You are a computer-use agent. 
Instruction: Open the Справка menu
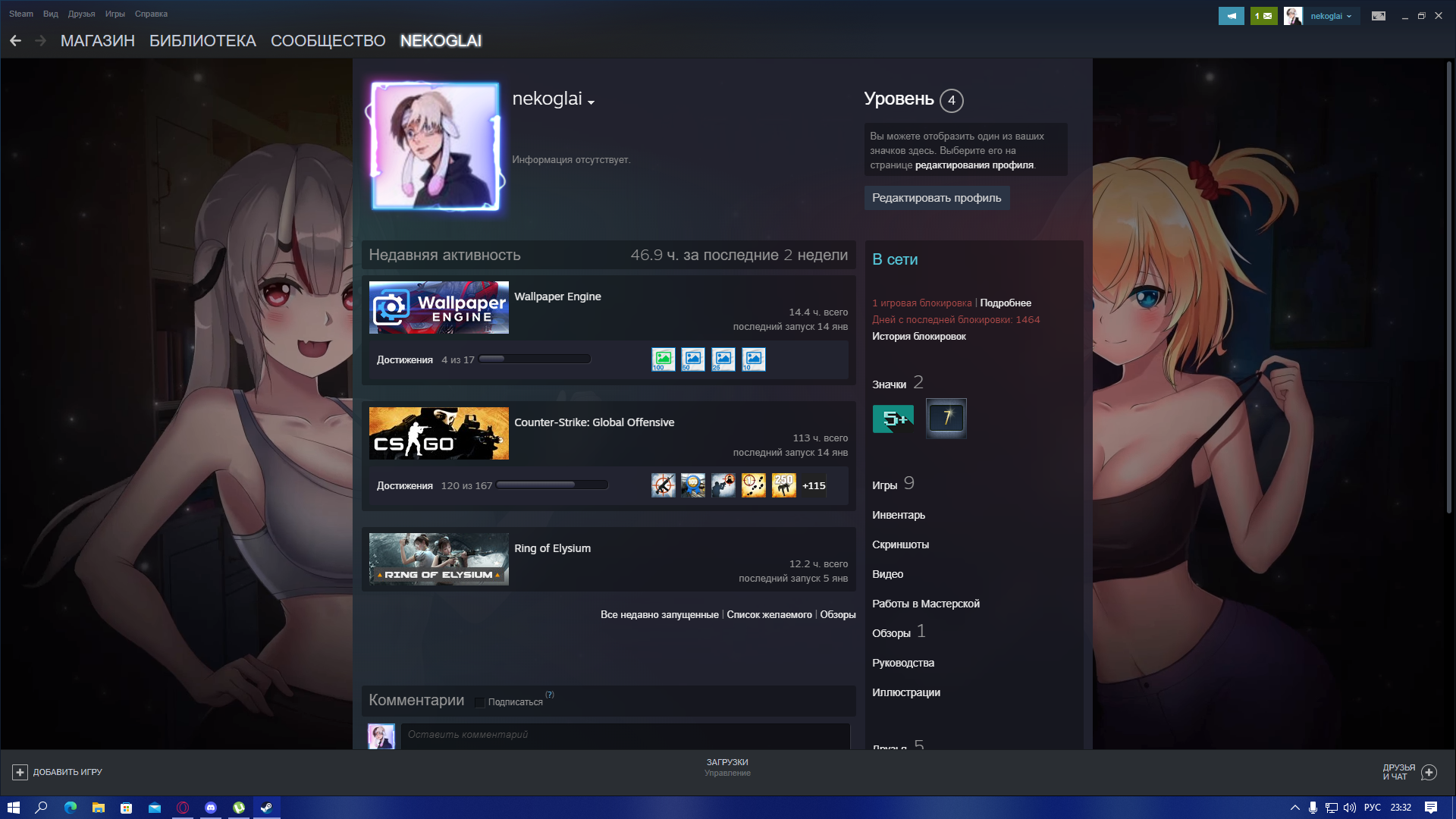pos(151,14)
